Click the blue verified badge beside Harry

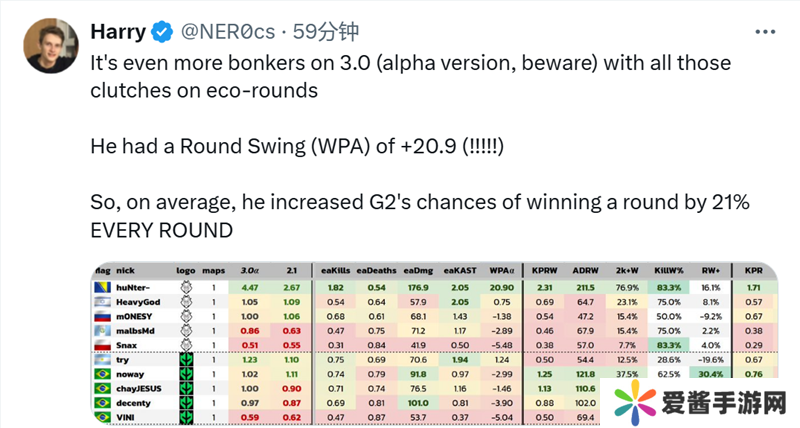click(x=163, y=34)
